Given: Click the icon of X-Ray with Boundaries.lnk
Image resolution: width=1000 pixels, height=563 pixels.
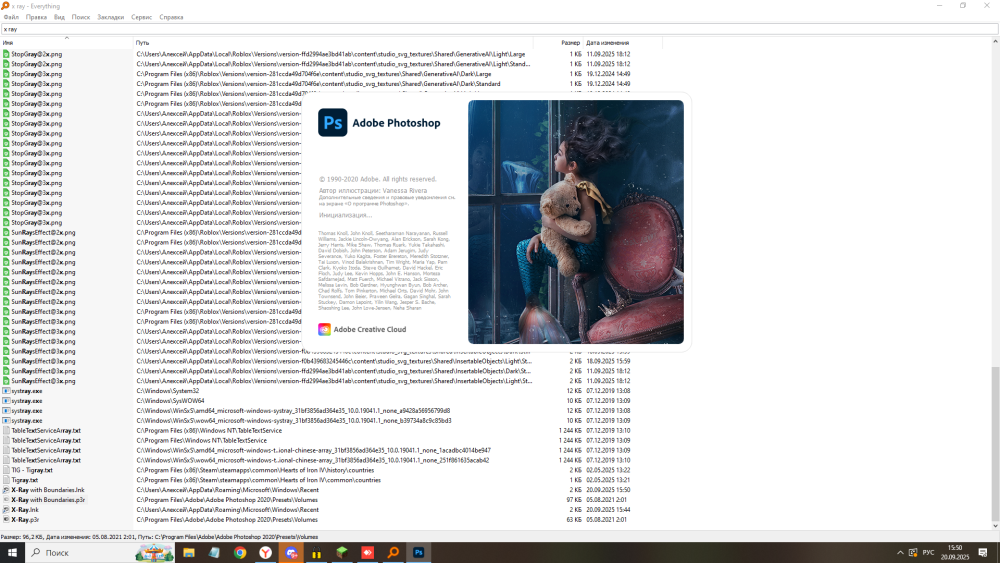Looking at the screenshot, I should 6,490.
